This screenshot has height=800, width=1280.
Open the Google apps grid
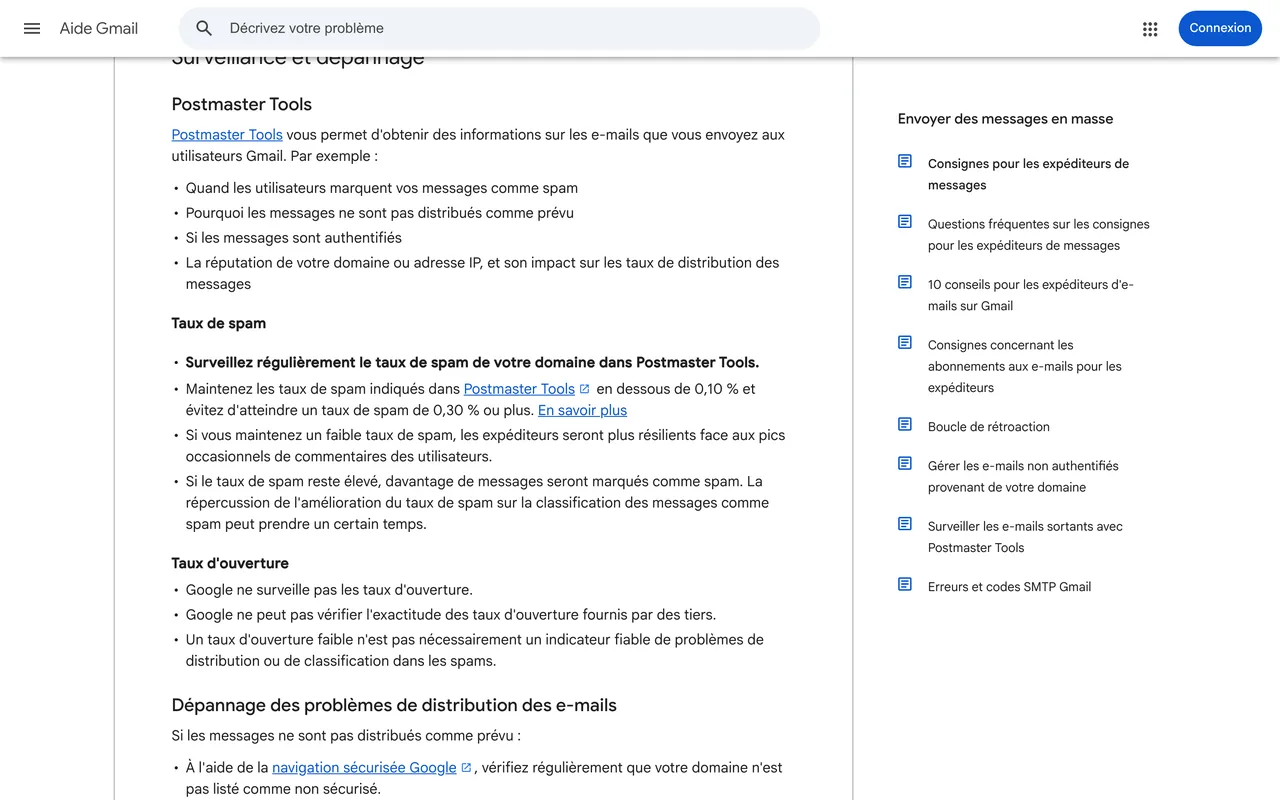1150,29
